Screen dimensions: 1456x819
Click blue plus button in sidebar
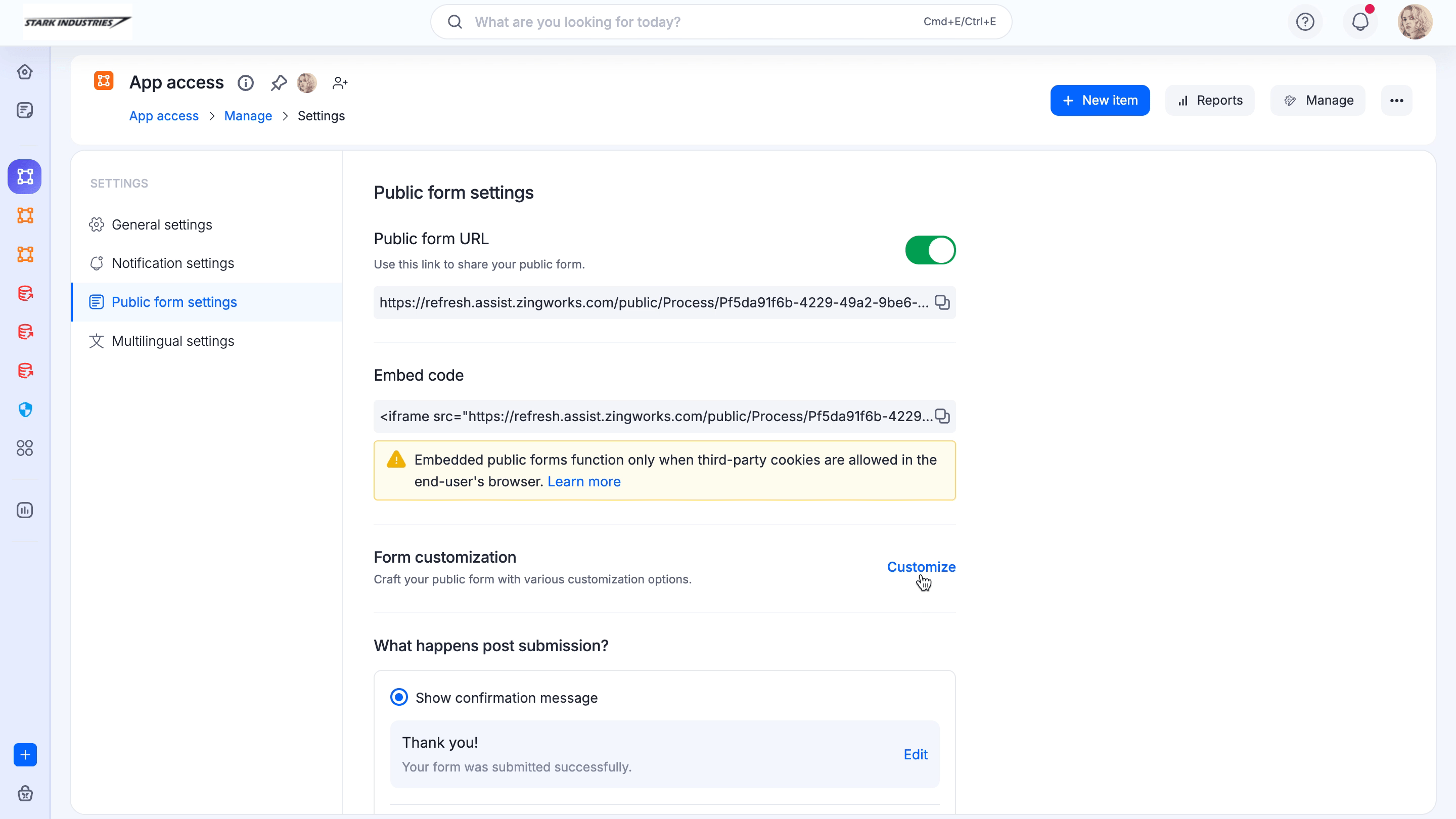(x=25, y=755)
